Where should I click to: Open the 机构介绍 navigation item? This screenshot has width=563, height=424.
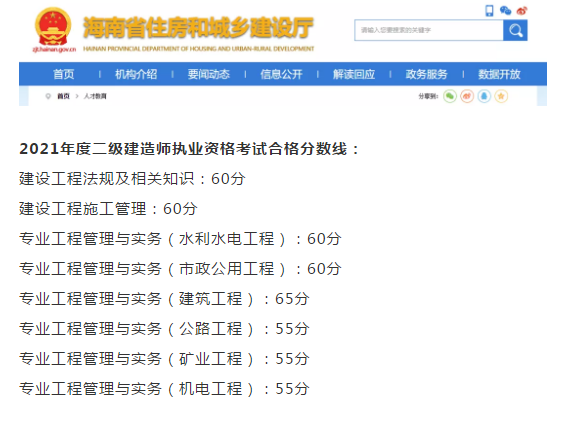[136, 74]
